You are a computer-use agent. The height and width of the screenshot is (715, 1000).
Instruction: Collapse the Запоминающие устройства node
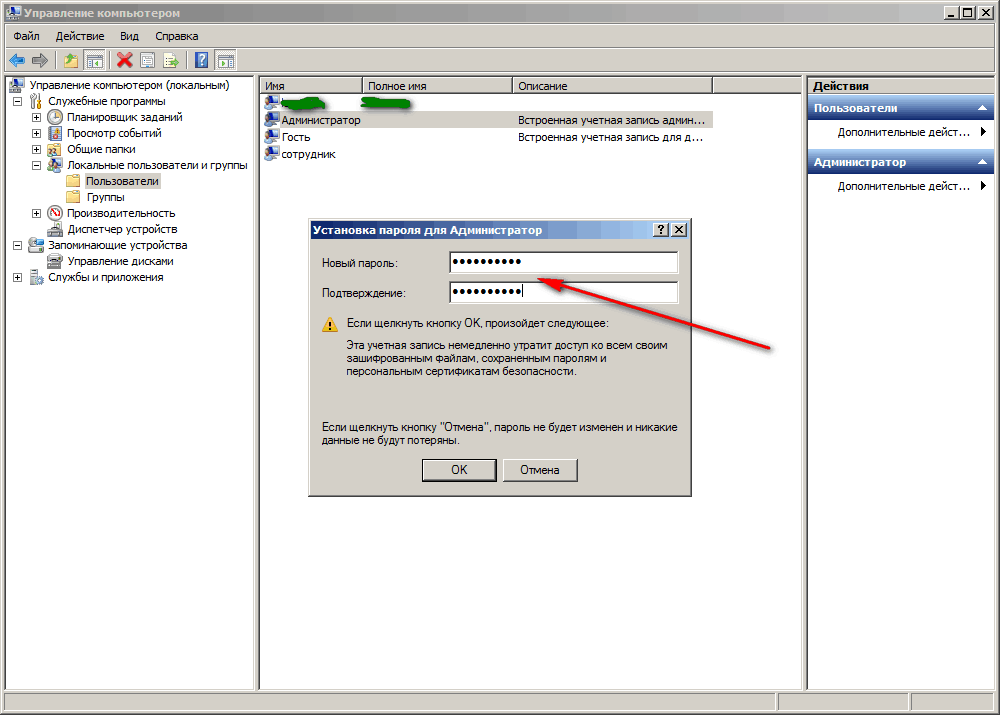[x=18, y=245]
